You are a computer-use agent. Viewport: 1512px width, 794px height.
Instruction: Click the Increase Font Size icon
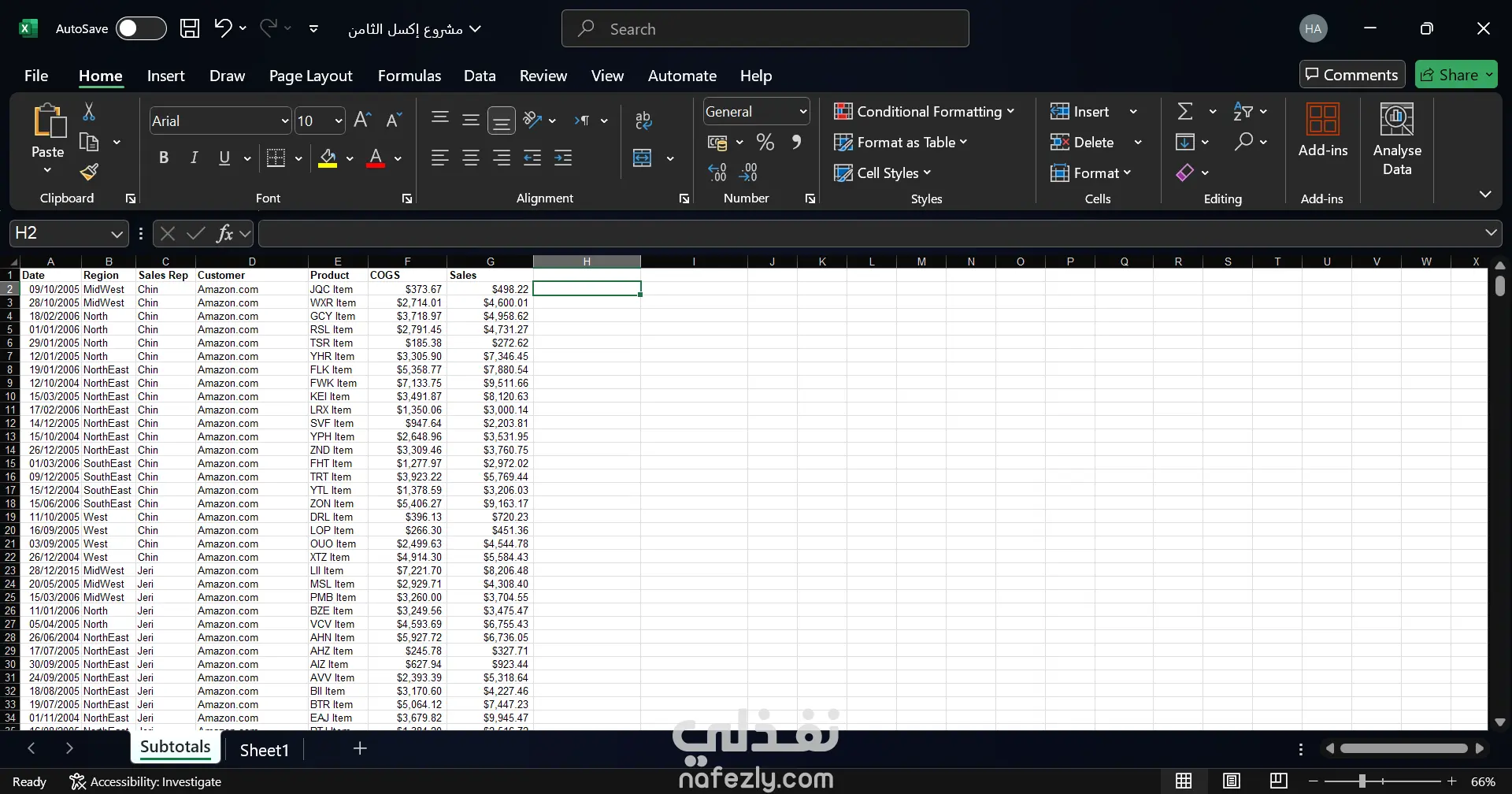[362, 120]
